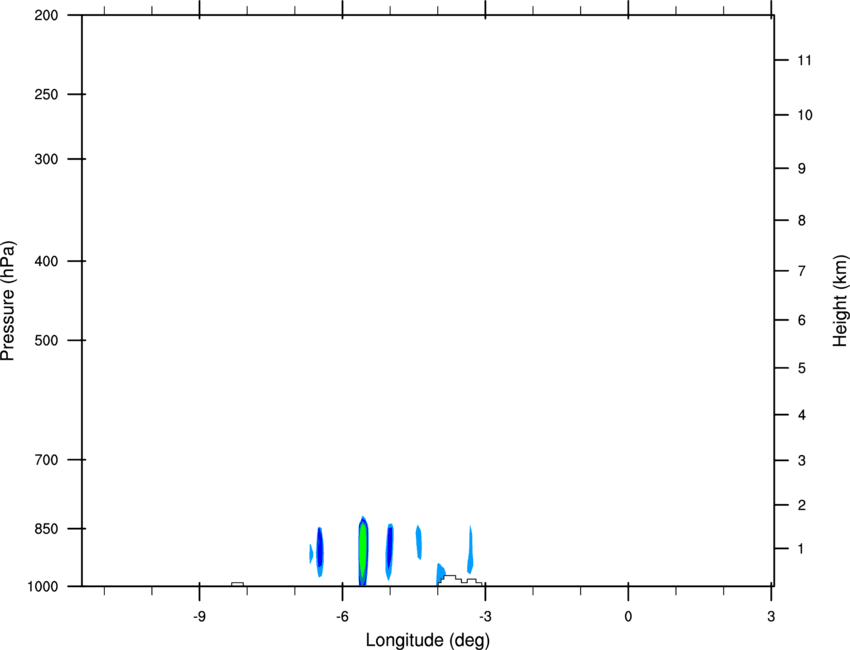Image resolution: width=850 pixels, height=650 pixels.
Task: Click the -3 longitude tick label
Action: click(x=485, y=617)
